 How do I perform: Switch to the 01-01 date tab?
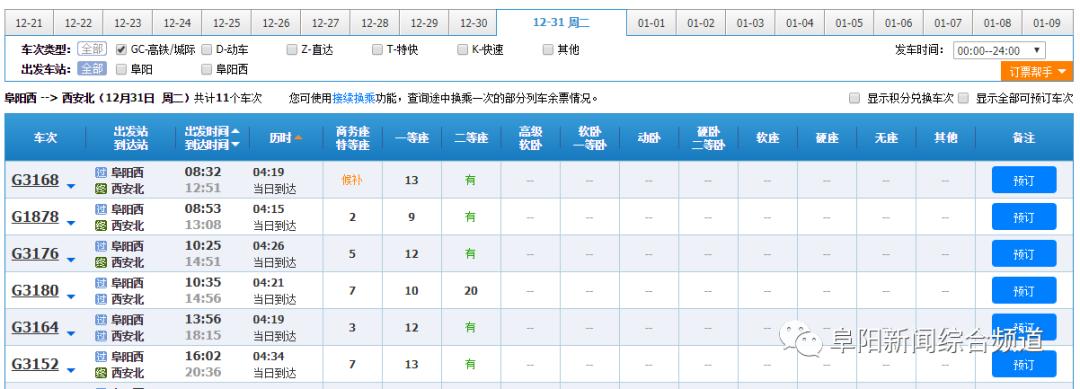[x=652, y=23]
